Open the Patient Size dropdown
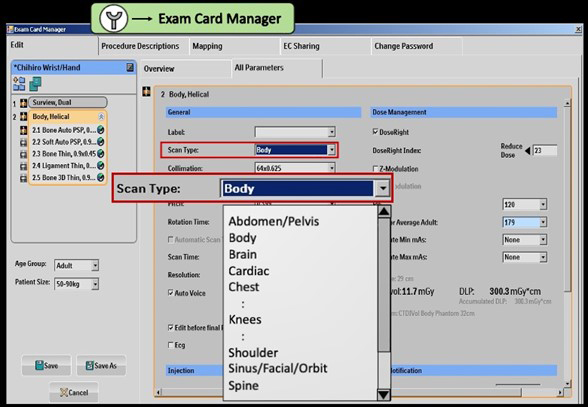Screen dimensions: 588x407 [95, 284]
